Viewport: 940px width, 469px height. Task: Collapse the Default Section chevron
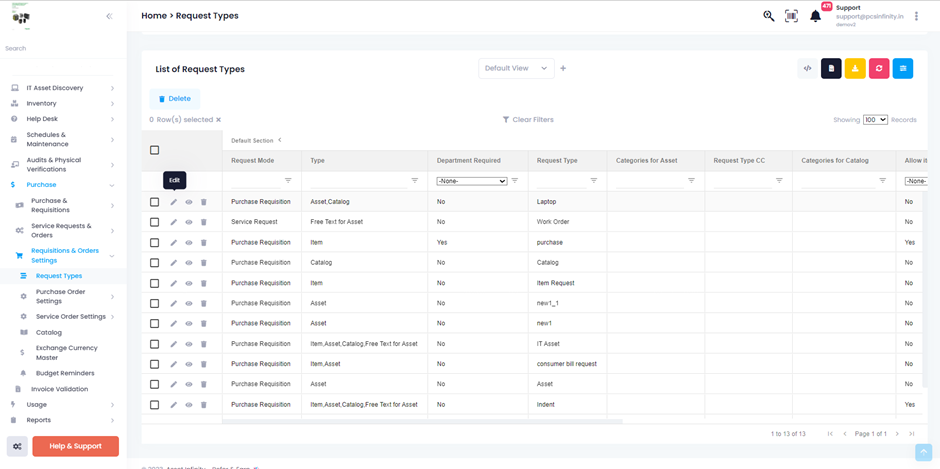pos(279,140)
